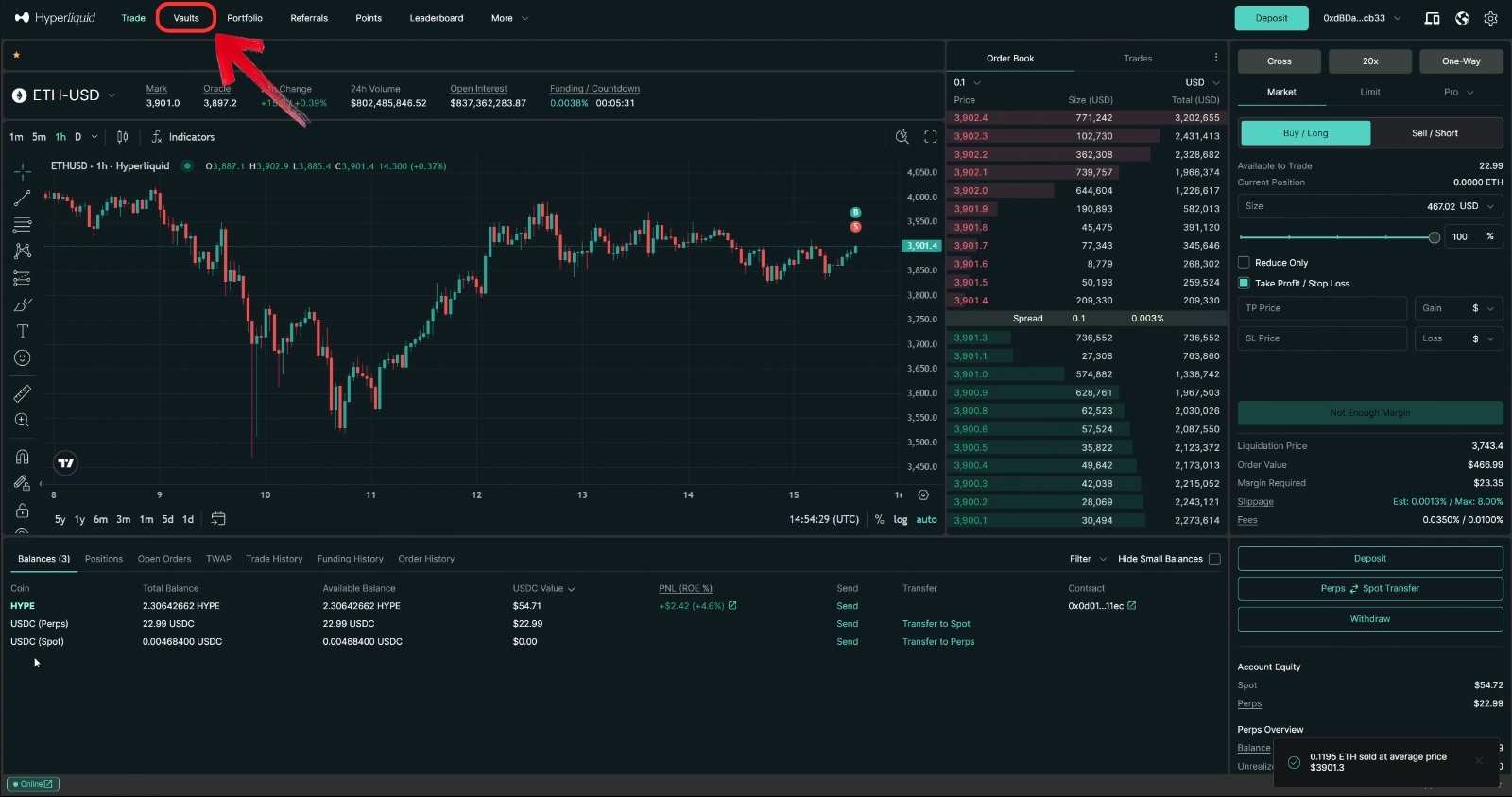Viewport: 1512px width, 797px height.
Task: Open the Pro order type dropdown
Action: pyautogui.click(x=1458, y=93)
